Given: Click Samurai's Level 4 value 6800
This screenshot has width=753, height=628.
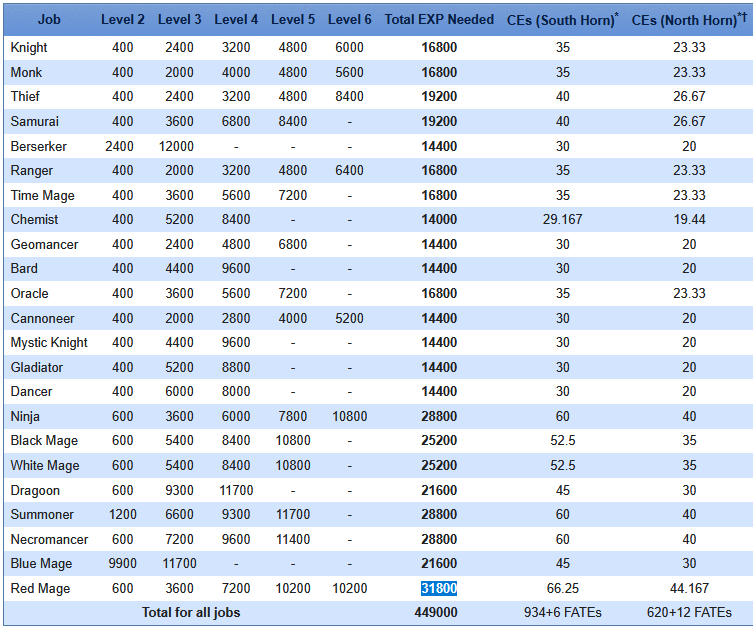Looking at the screenshot, I should (x=236, y=121).
